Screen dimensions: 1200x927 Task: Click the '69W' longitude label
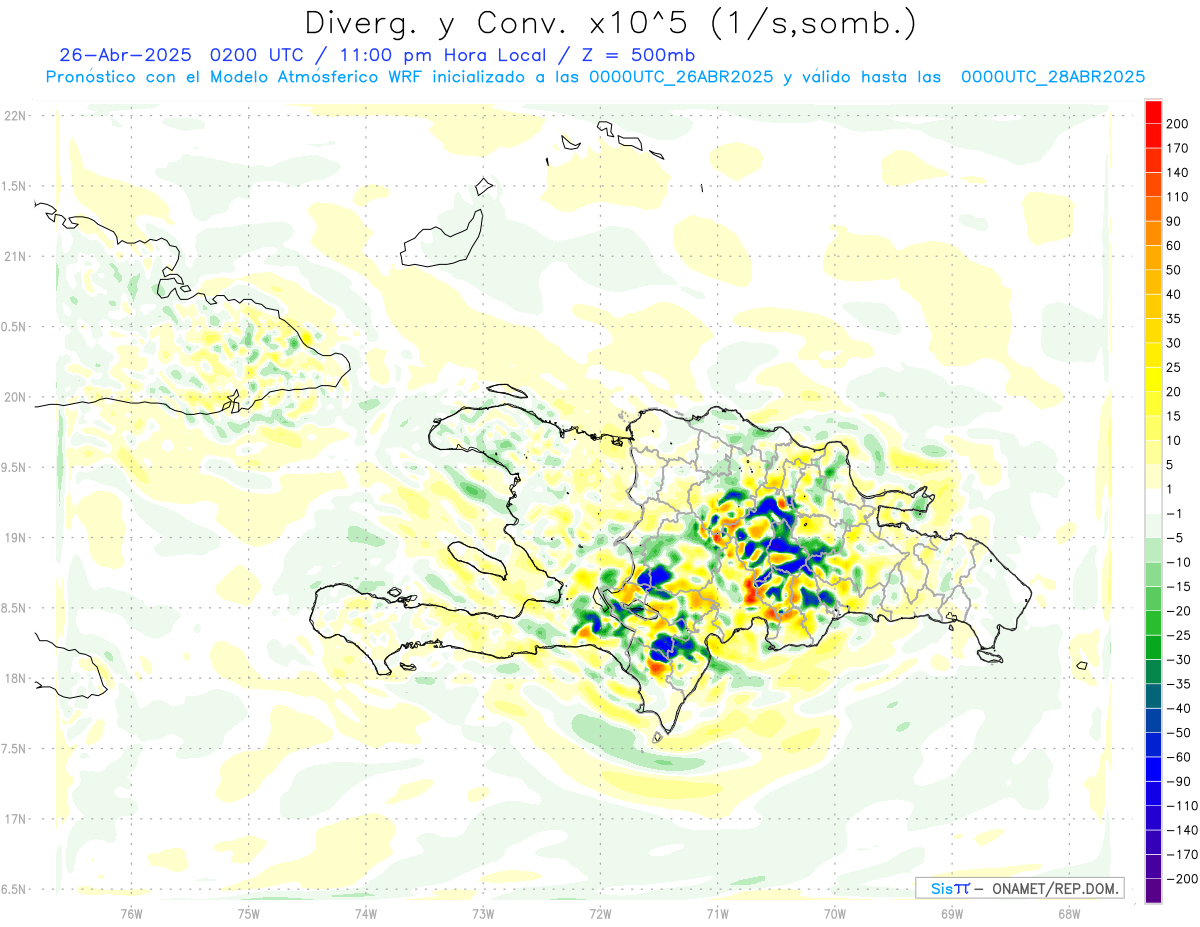click(x=951, y=914)
